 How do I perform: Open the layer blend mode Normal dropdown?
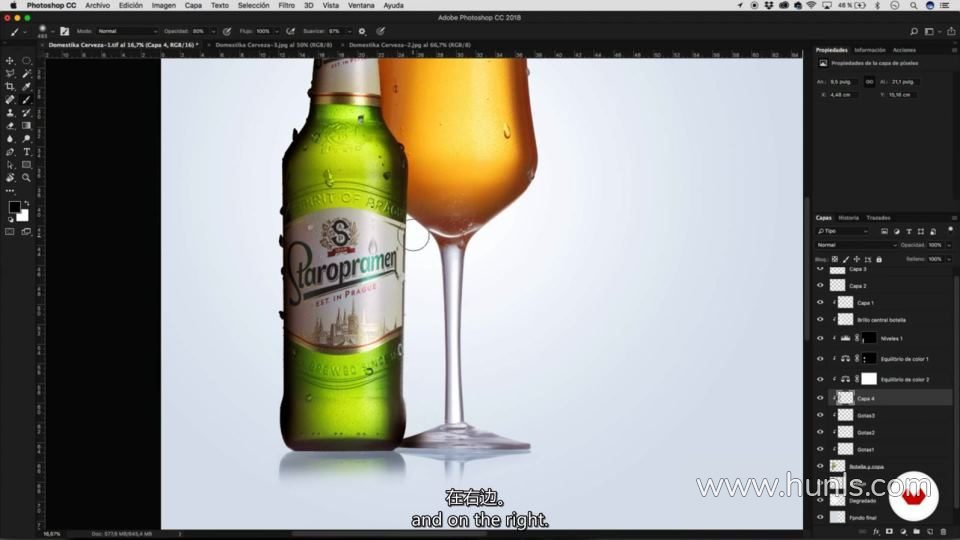coord(856,245)
